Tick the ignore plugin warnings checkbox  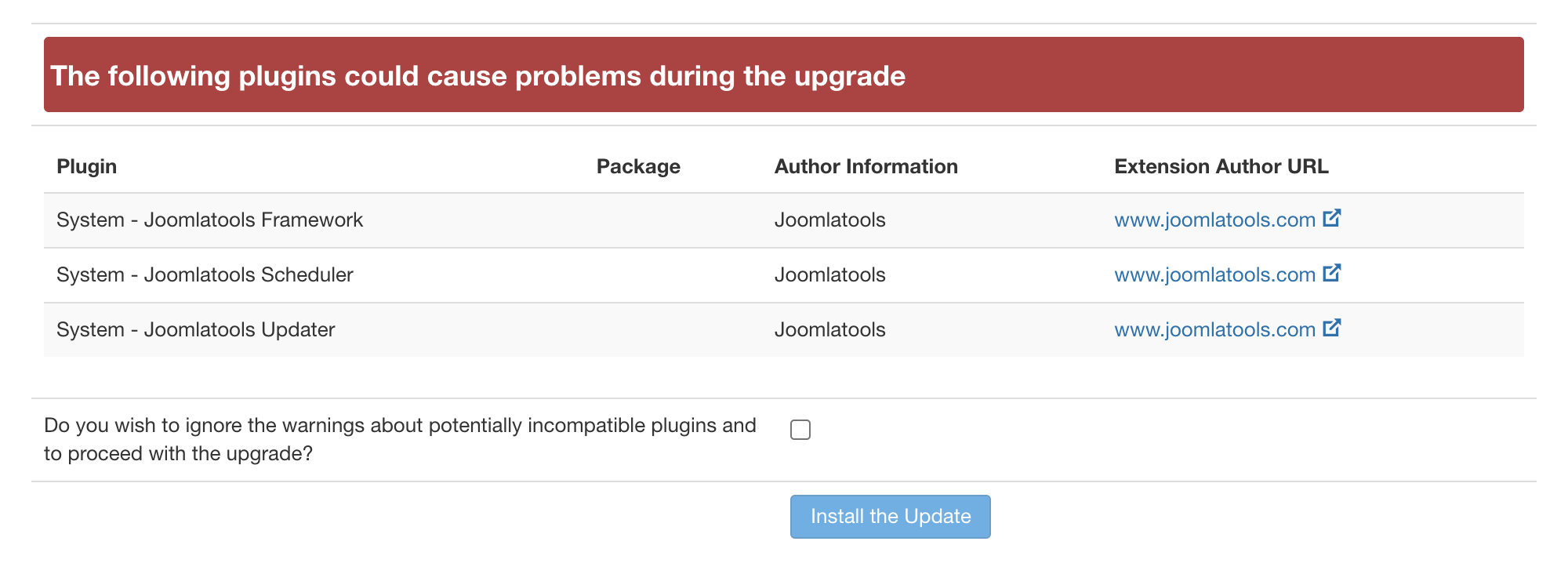(x=800, y=430)
